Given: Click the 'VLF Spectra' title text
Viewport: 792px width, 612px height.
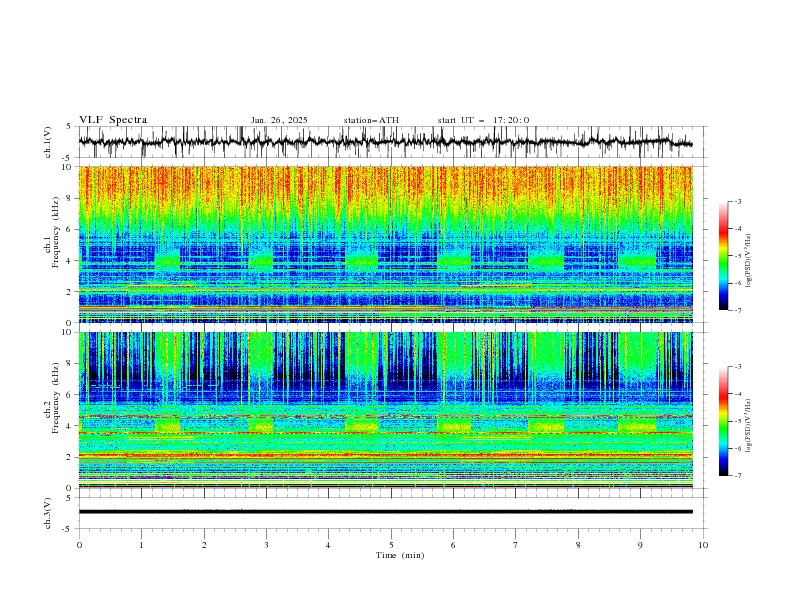Looking at the screenshot, I should [113, 120].
